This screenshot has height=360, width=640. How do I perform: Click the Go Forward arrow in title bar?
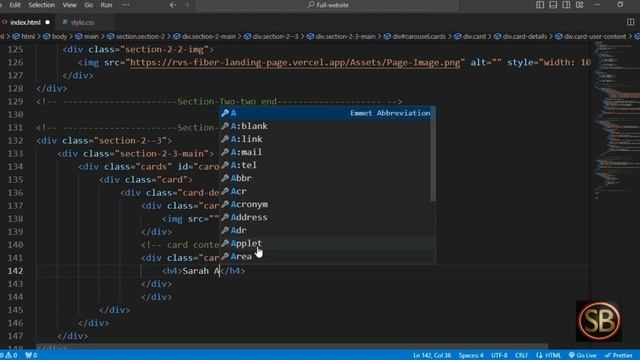point(187,5)
